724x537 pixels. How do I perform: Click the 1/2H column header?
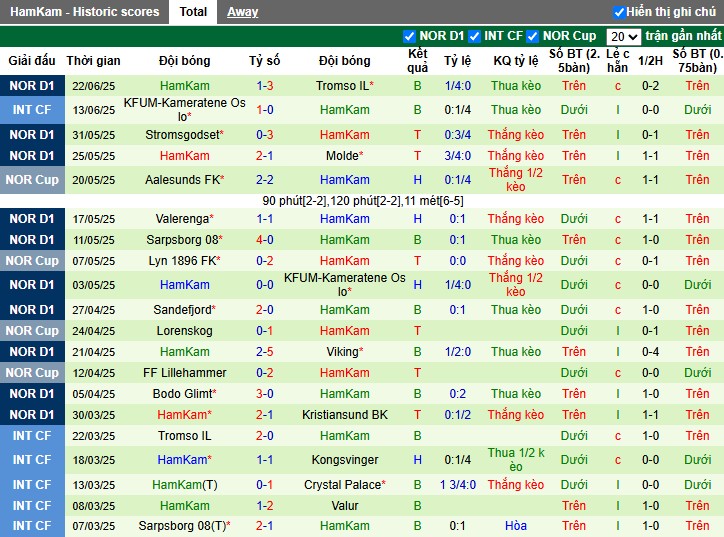(x=650, y=61)
